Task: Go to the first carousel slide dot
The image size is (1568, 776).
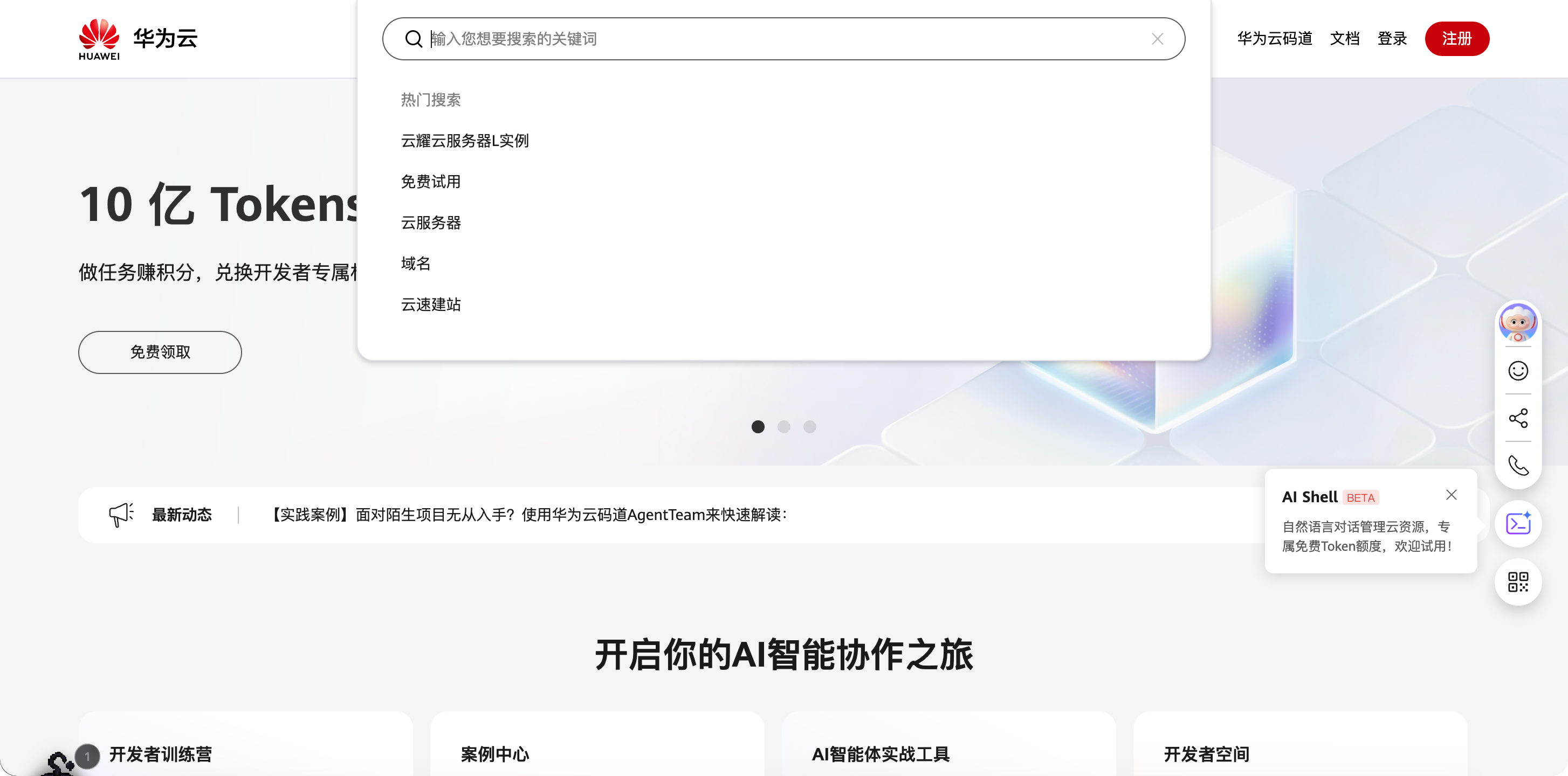Action: (x=758, y=426)
